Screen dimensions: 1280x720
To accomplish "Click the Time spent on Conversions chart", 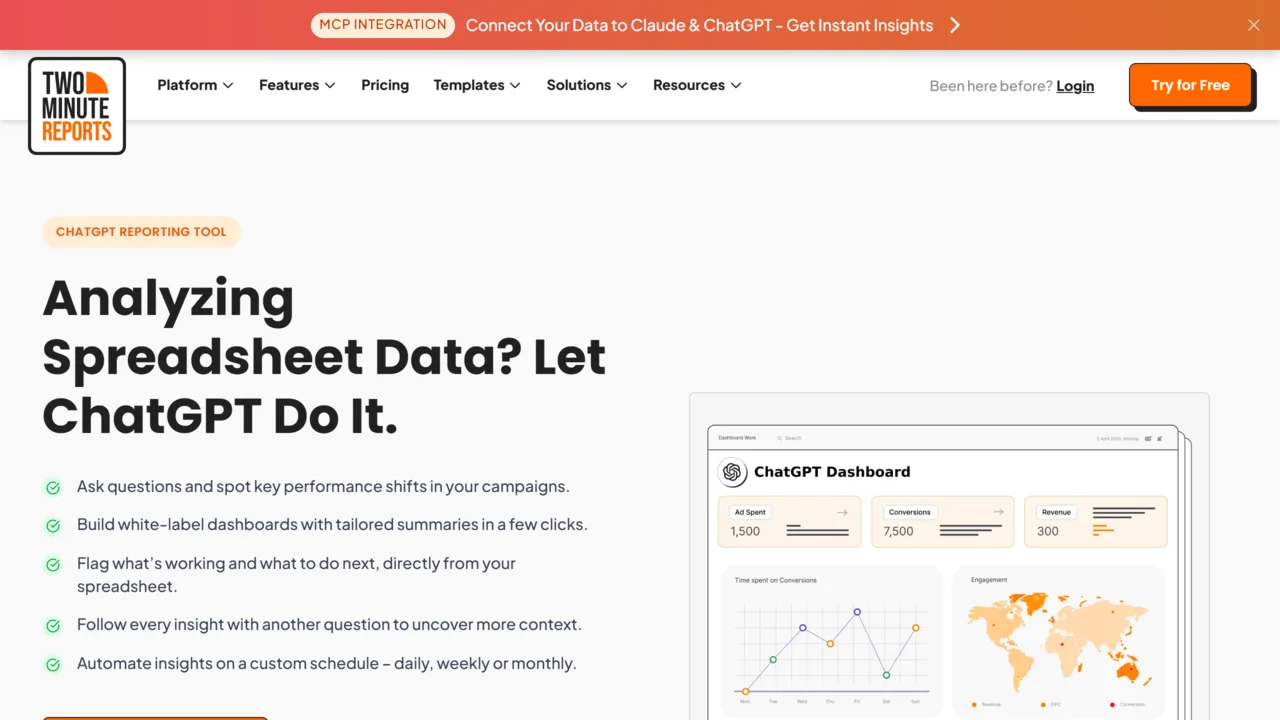I will [x=831, y=642].
